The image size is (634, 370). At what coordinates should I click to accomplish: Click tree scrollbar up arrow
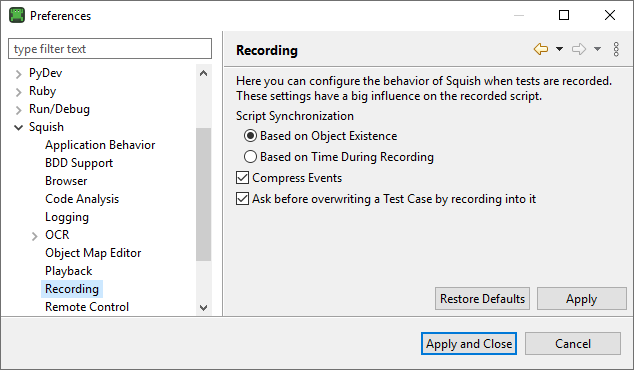tap(203, 73)
